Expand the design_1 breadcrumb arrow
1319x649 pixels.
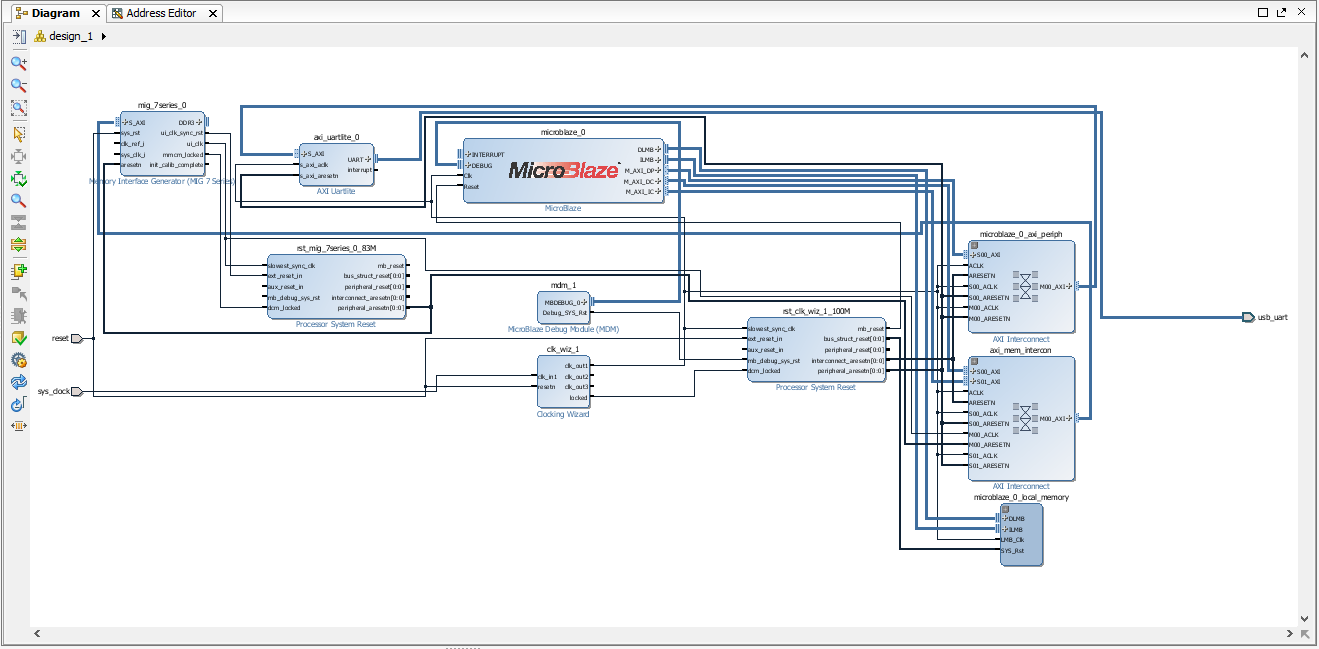point(104,36)
